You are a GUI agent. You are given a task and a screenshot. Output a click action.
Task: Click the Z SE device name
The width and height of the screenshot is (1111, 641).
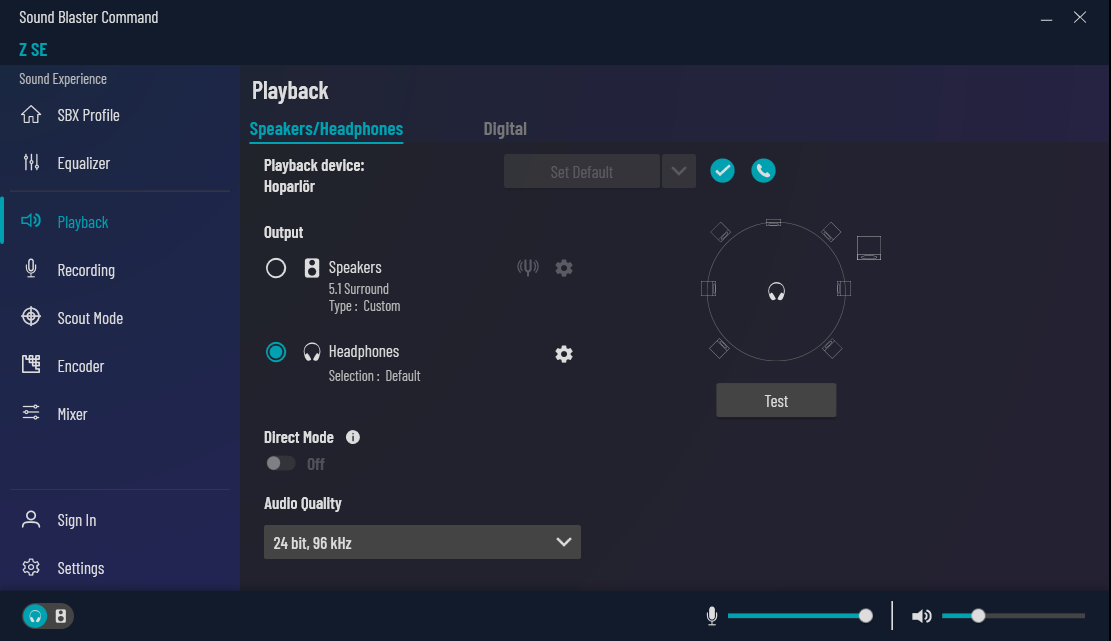point(33,50)
